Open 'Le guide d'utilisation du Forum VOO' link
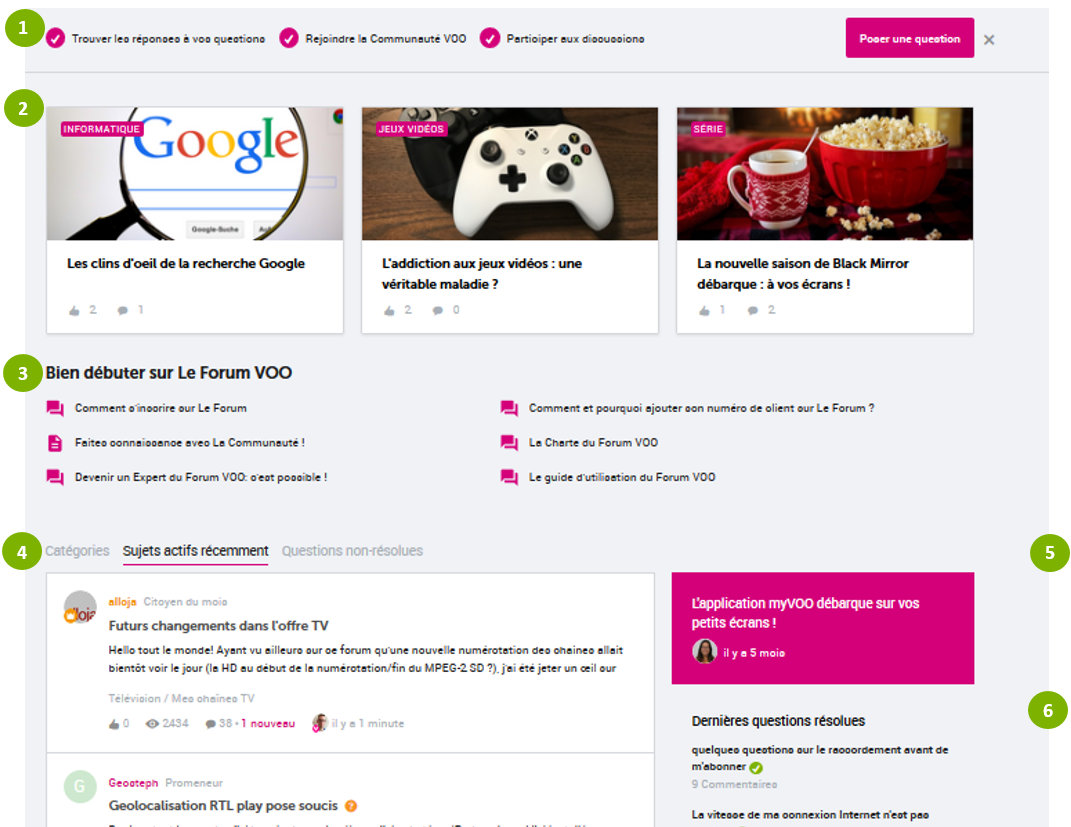This screenshot has width=1071, height=827. [x=622, y=477]
